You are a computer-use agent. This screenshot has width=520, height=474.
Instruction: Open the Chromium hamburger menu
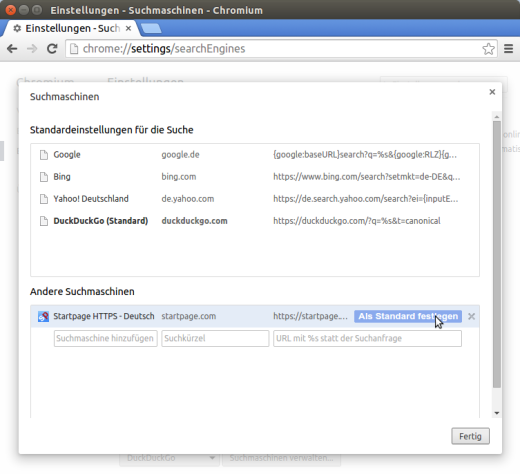click(508, 49)
